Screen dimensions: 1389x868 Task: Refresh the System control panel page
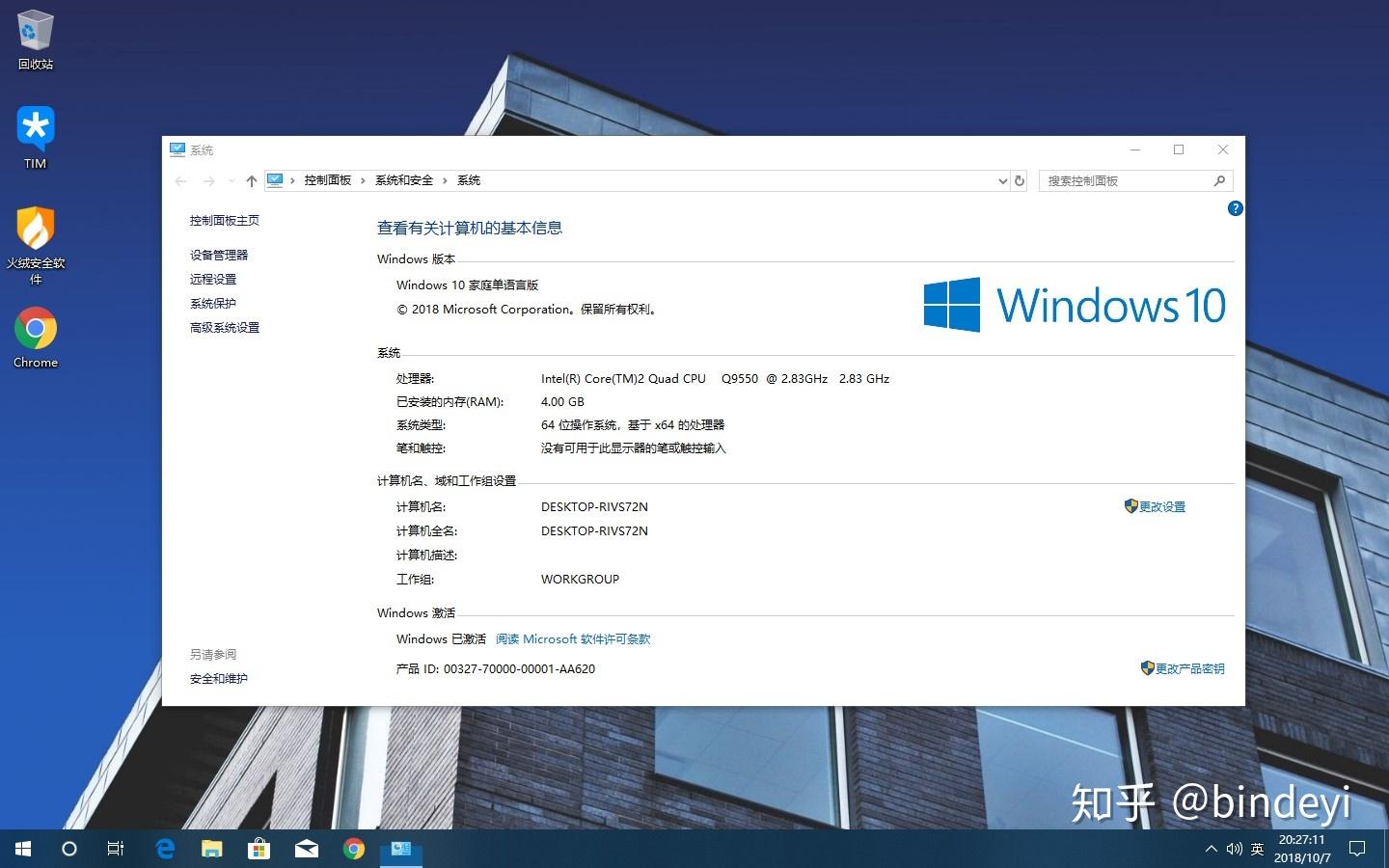tap(1020, 180)
